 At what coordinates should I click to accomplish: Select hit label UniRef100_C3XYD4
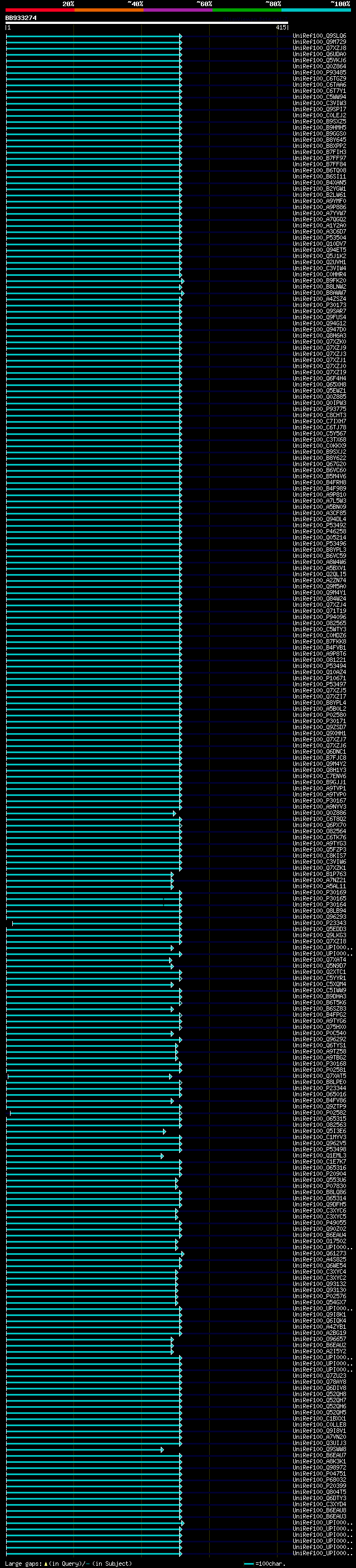pyautogui.click(x=319, y=1505)
